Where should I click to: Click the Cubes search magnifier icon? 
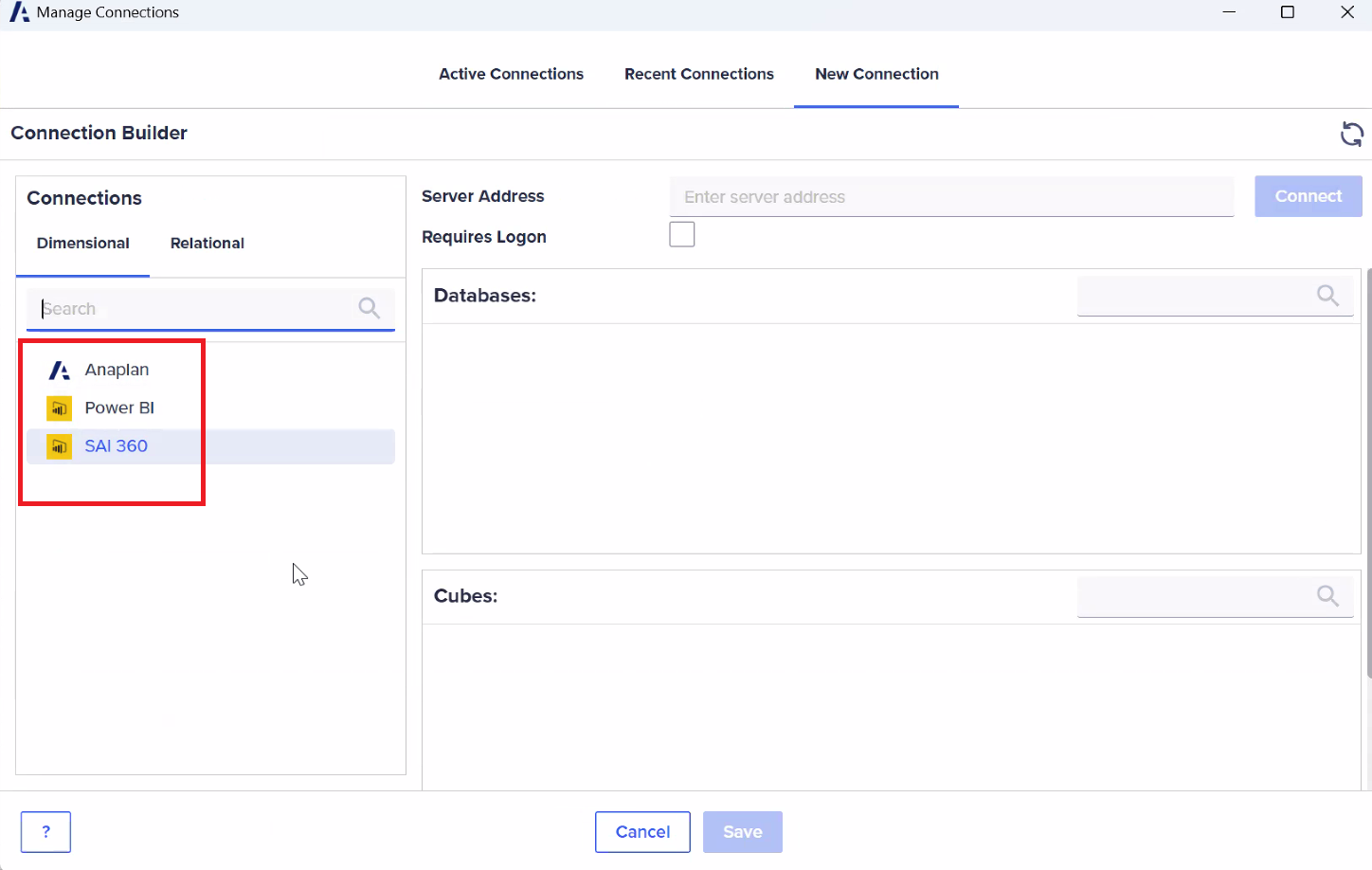(x=1327, y=596)
